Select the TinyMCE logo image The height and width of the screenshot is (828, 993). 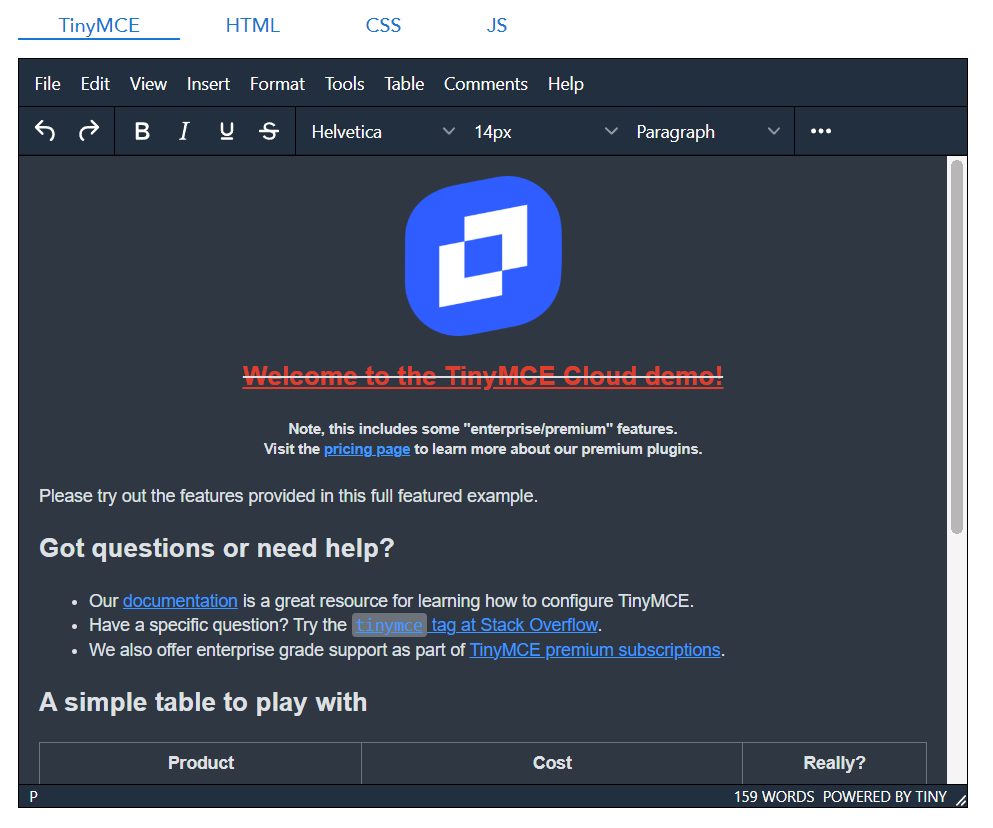point(483,256)
